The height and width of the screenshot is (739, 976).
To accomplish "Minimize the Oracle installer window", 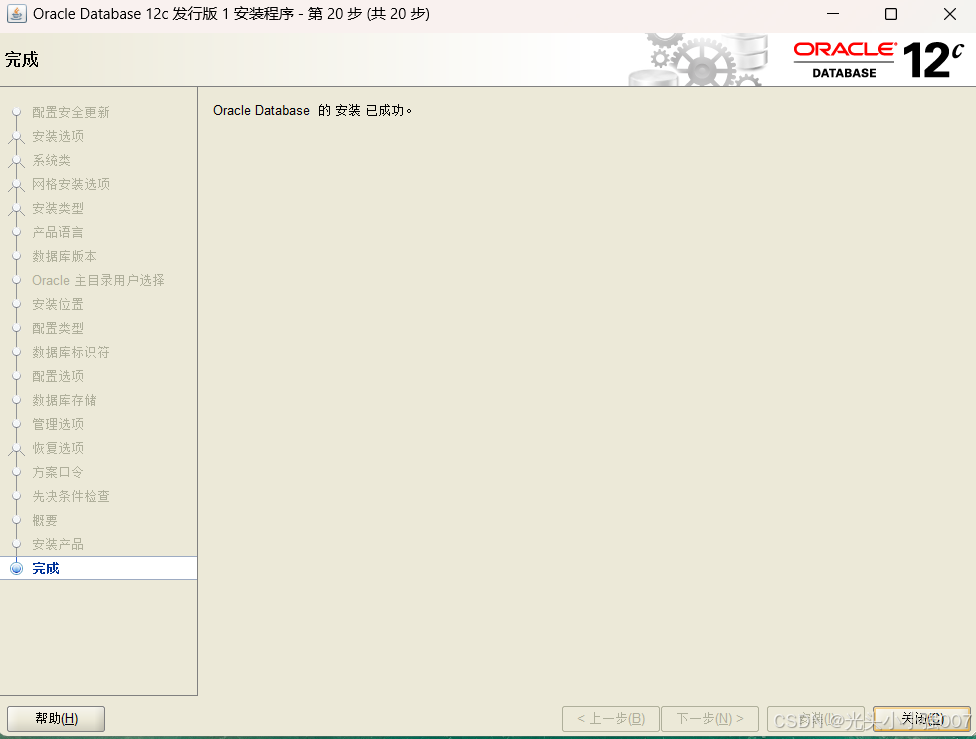I will [833, 14].
